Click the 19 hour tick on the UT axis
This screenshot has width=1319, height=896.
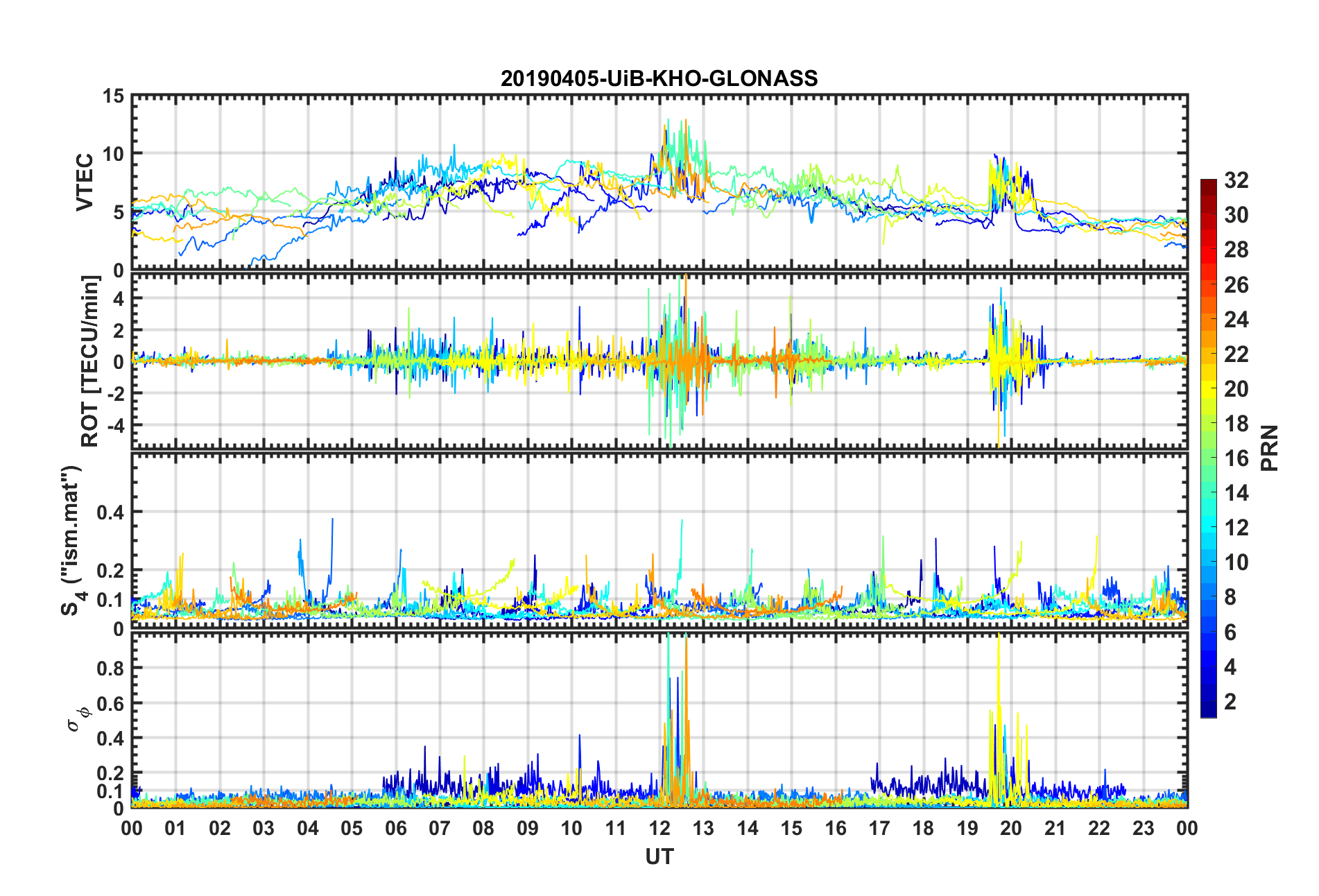(967, 828)
